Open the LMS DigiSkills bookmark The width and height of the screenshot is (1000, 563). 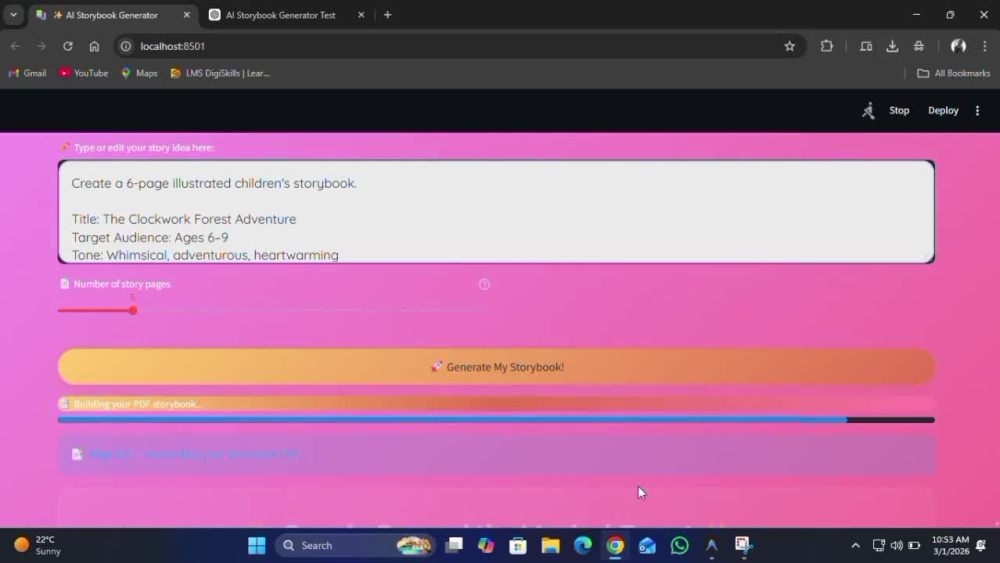pos(220,73)
